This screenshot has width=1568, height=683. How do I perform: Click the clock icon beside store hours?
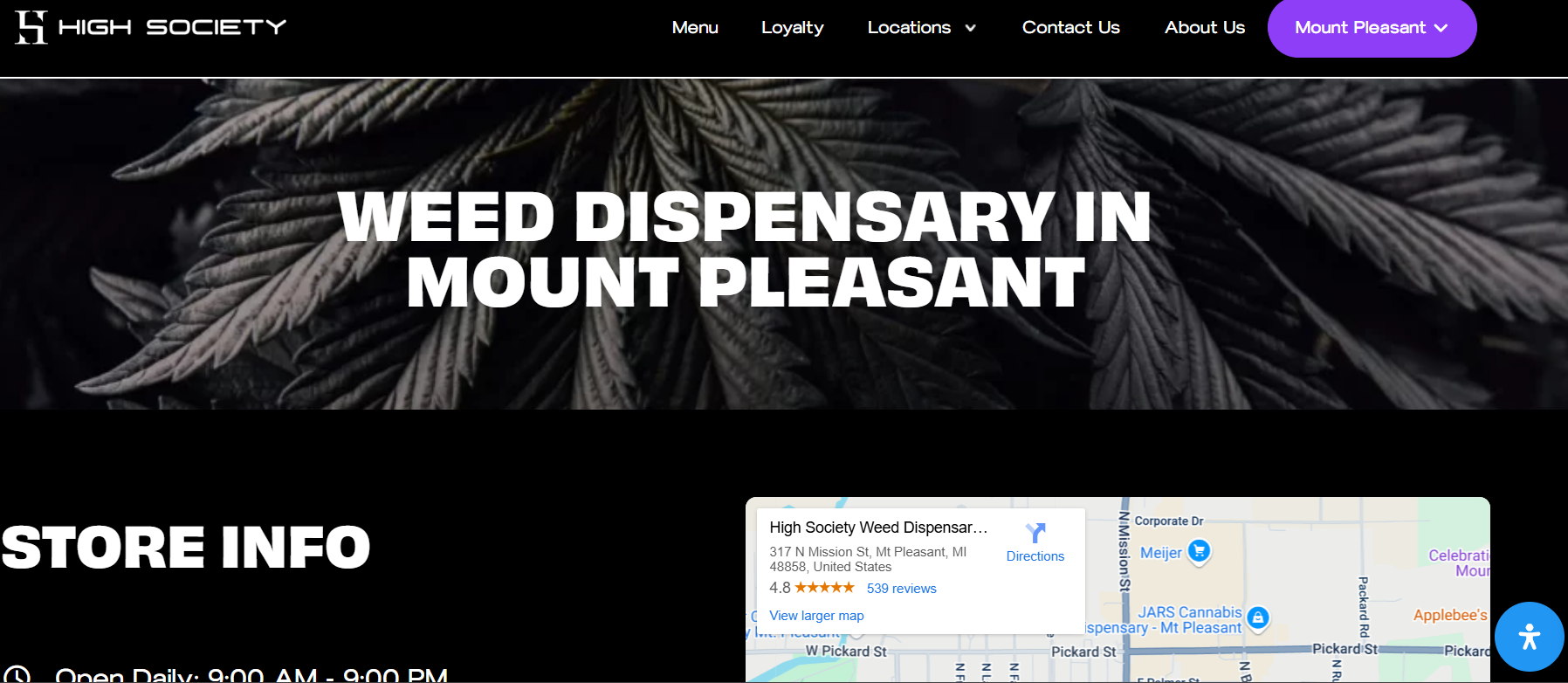coord(17,675)
